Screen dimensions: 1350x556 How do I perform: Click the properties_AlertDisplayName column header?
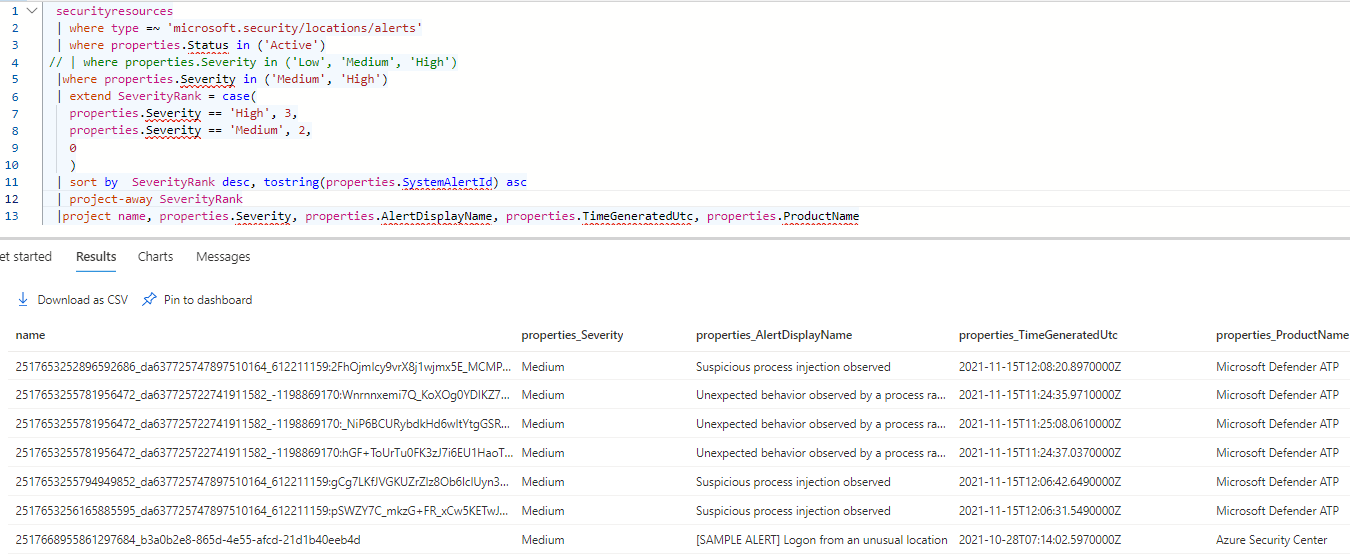pos(773,335)
